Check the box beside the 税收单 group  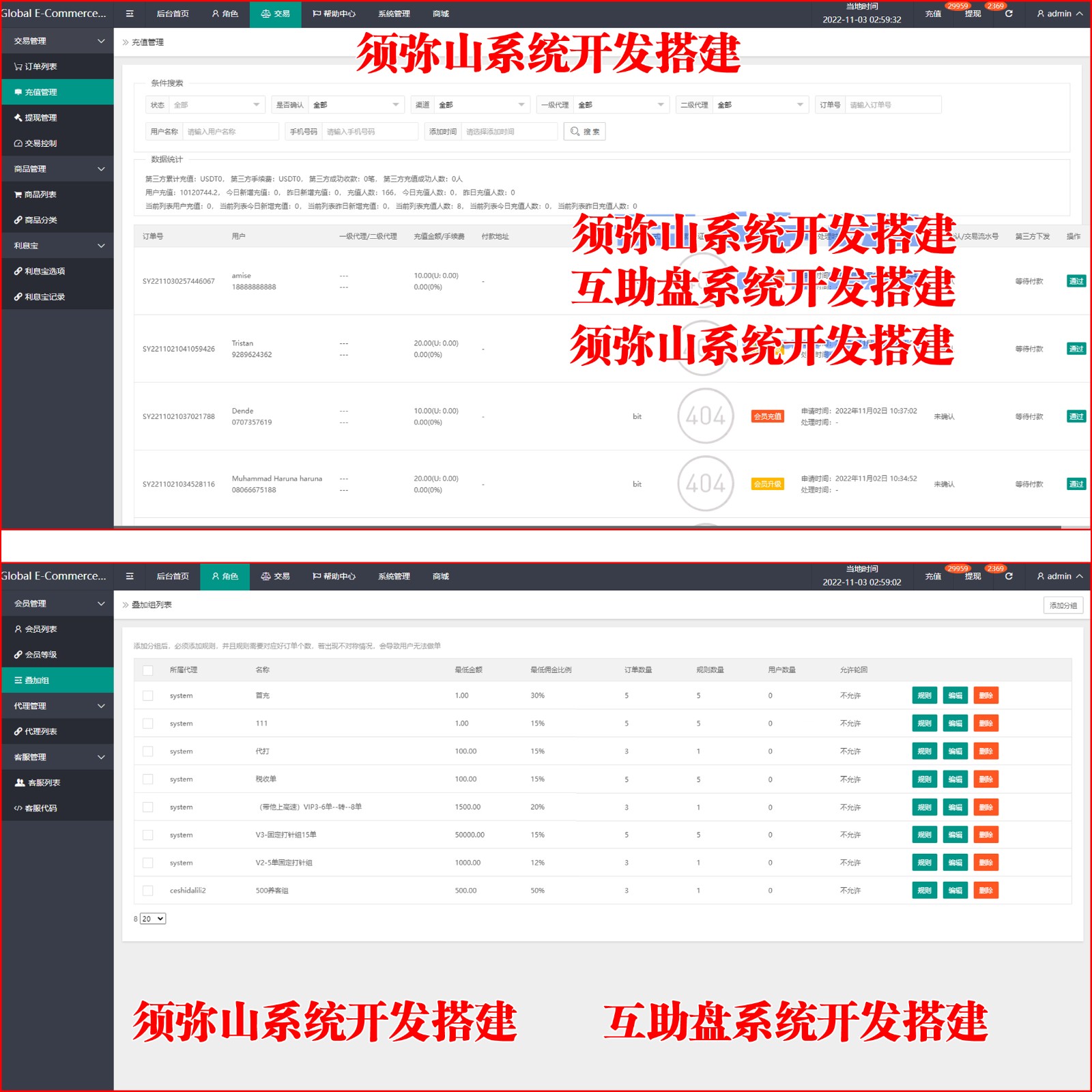coord(148,779)
